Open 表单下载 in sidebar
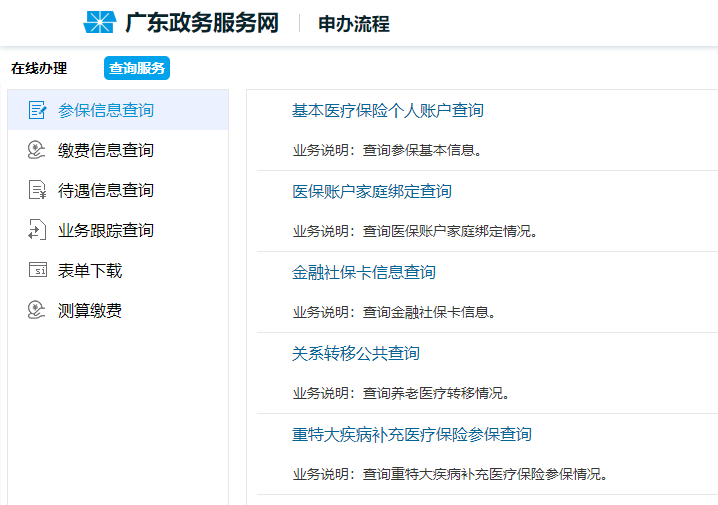Viewport: 718px width, 505px height. [118, 270]
